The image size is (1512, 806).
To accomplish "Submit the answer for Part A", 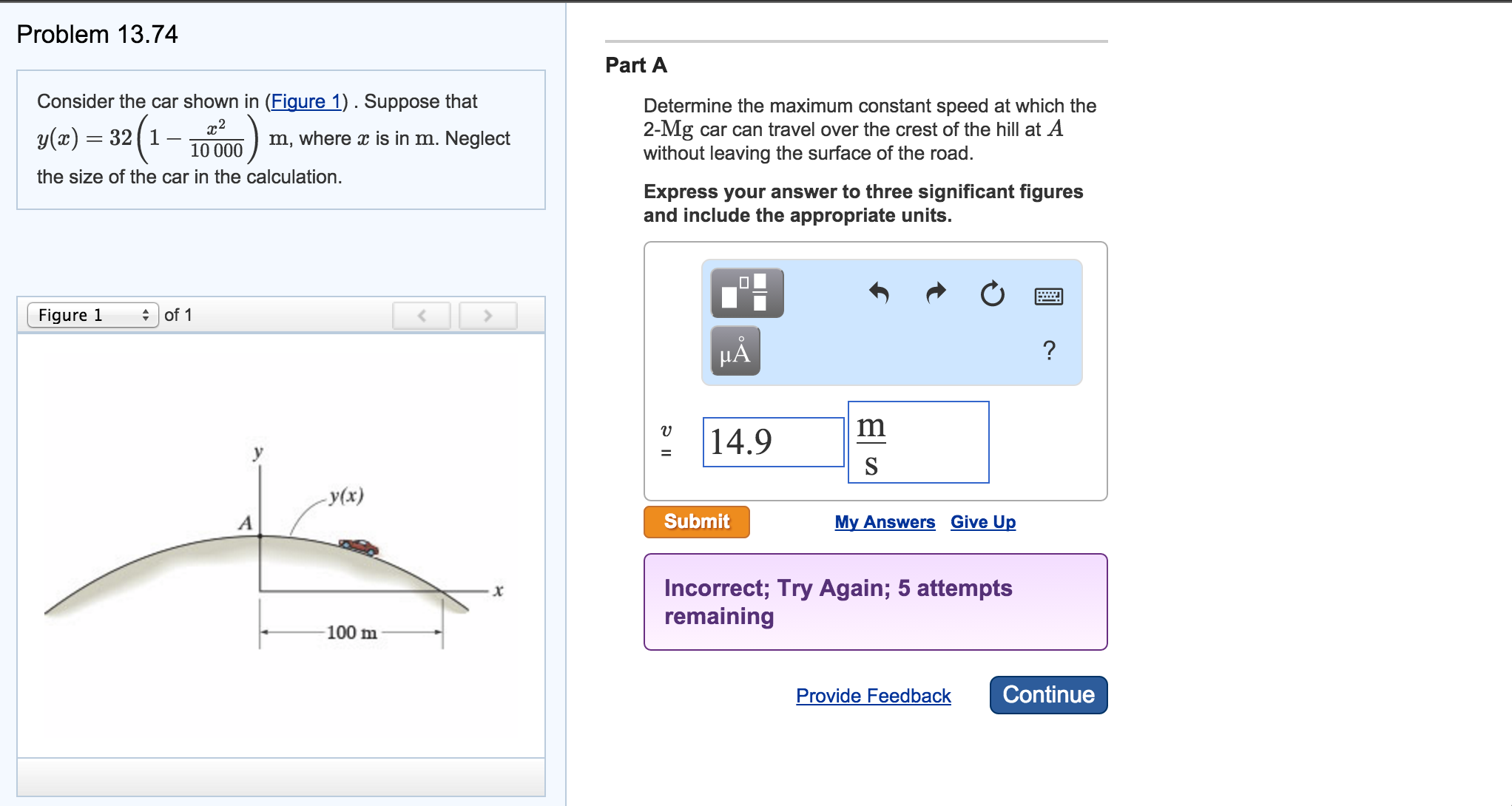I will [x=696, y=521].
